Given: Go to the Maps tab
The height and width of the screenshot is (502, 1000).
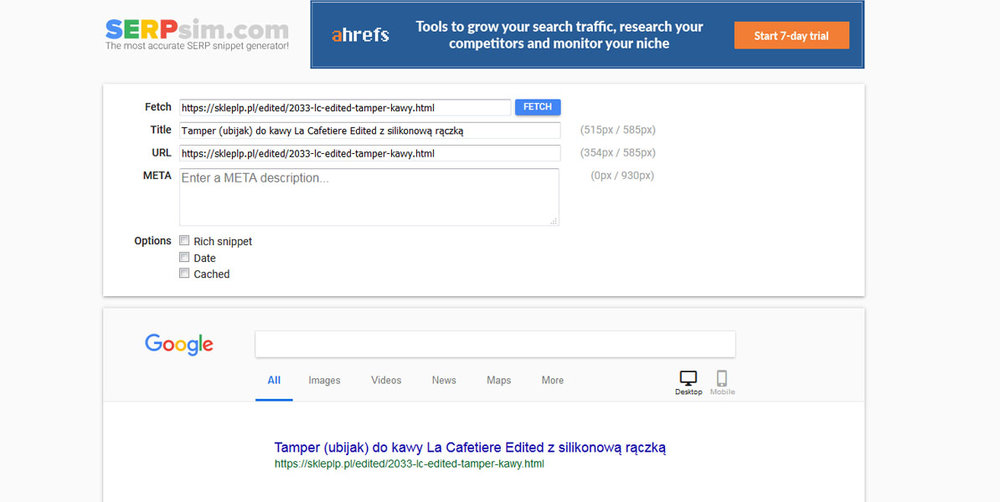Looking at the screenshot, I should point(499,380).
